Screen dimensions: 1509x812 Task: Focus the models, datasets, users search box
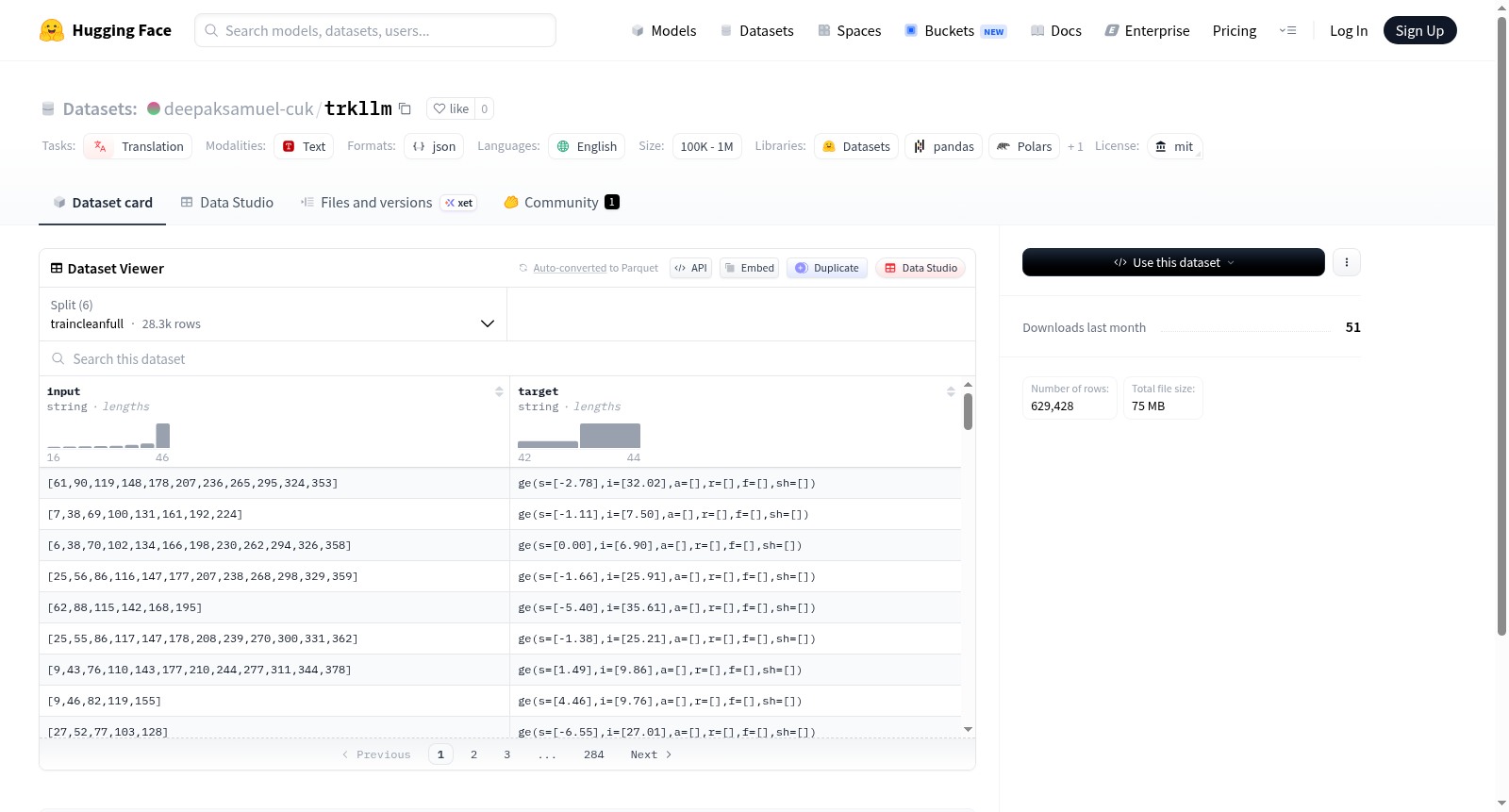375,30
